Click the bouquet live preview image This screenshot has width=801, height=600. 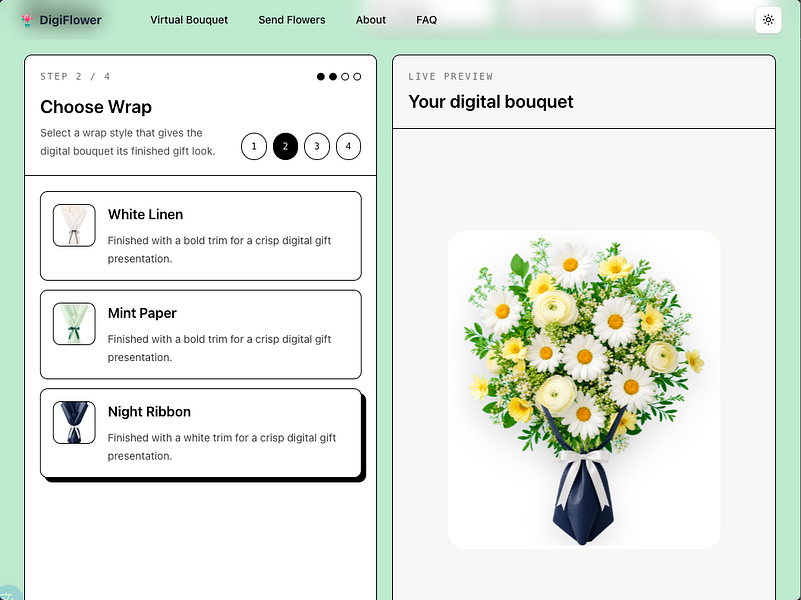(584, 390)
